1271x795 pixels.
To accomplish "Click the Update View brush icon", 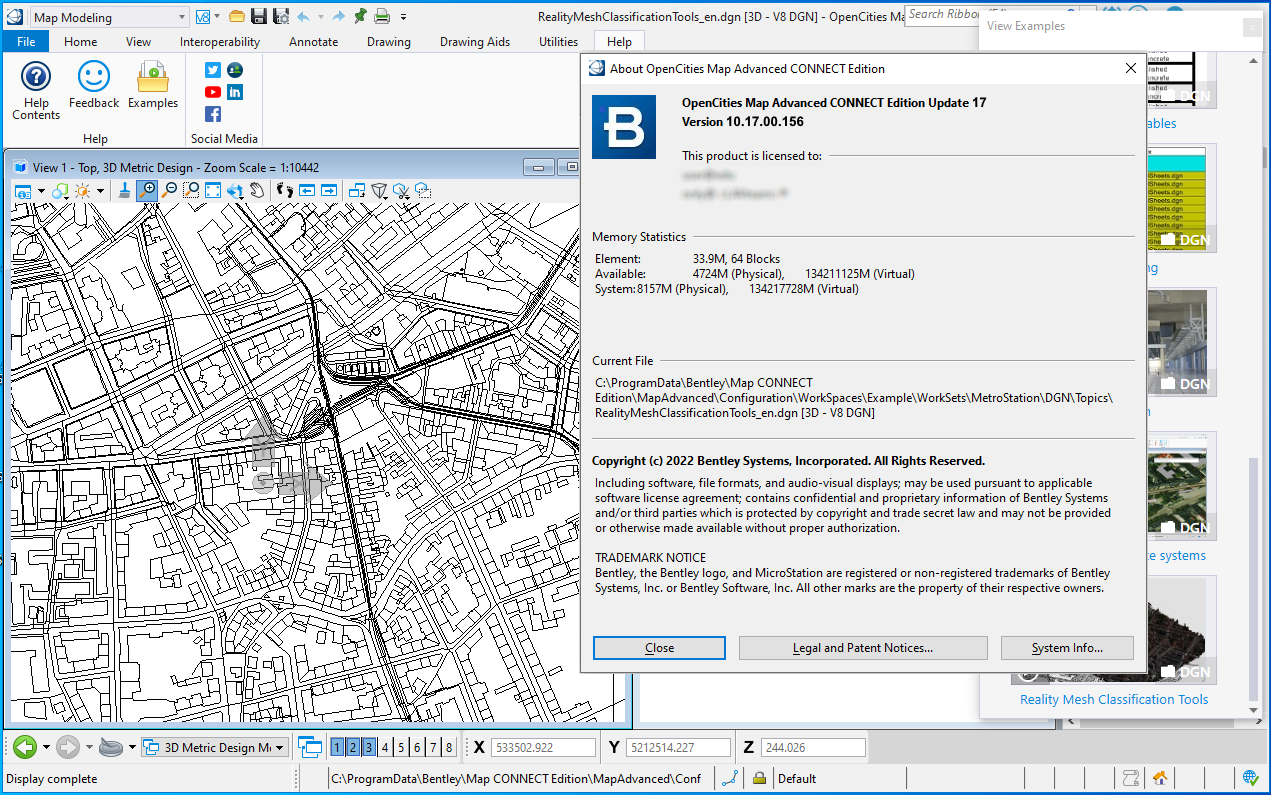I will [x=124, y=190].
